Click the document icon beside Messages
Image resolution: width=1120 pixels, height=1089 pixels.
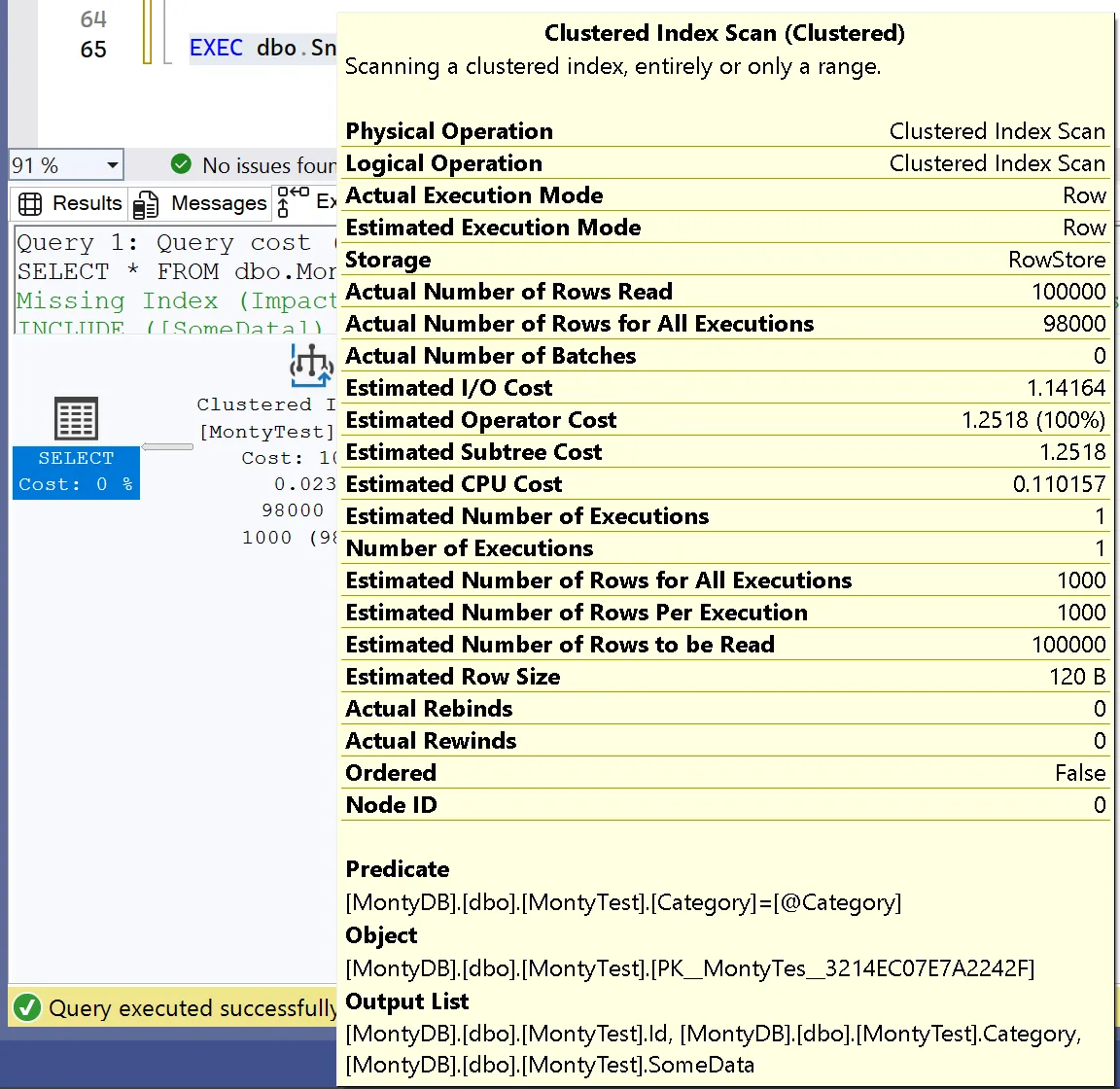(x=146, y=204)
